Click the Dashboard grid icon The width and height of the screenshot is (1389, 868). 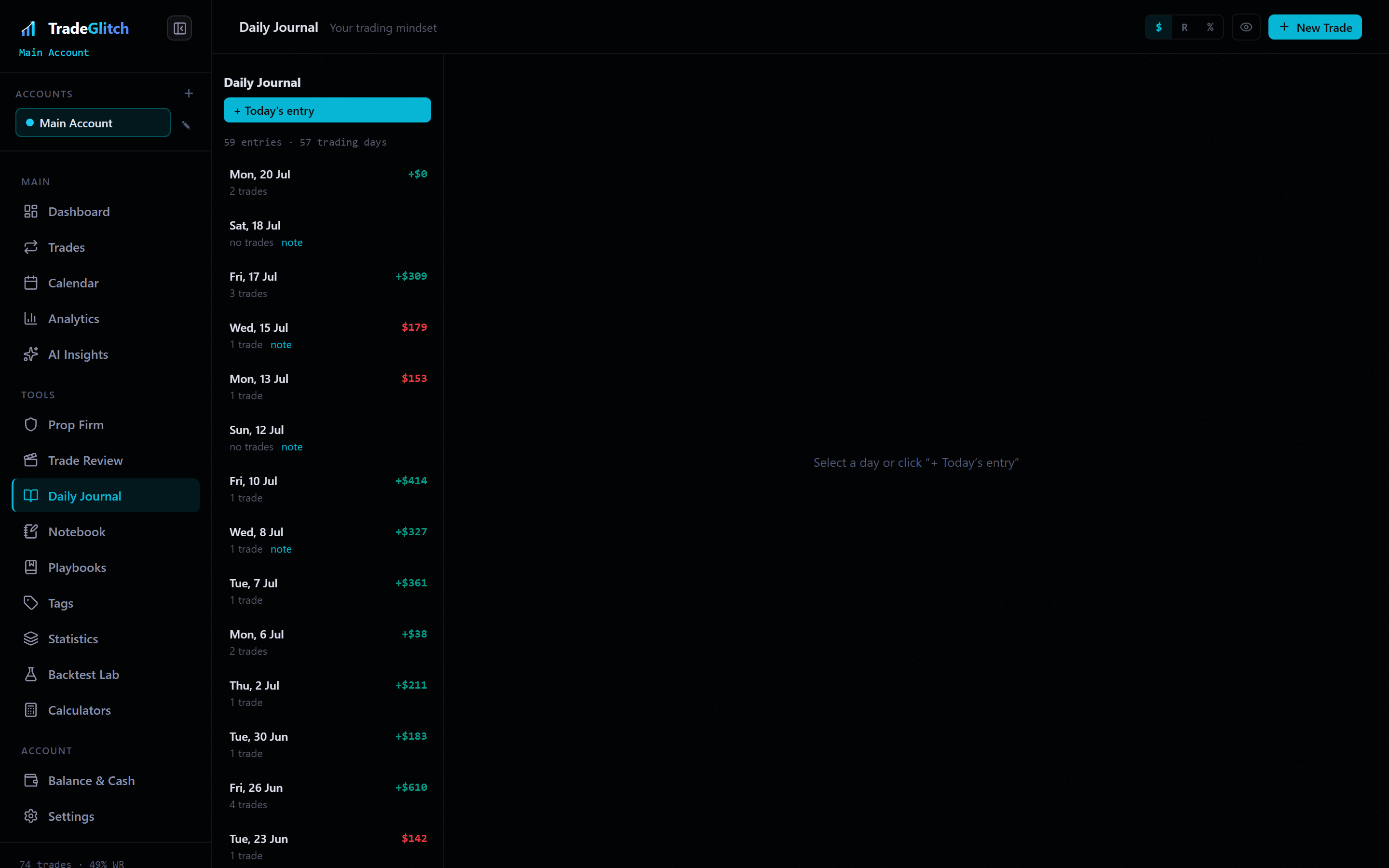tap(31, 211)
